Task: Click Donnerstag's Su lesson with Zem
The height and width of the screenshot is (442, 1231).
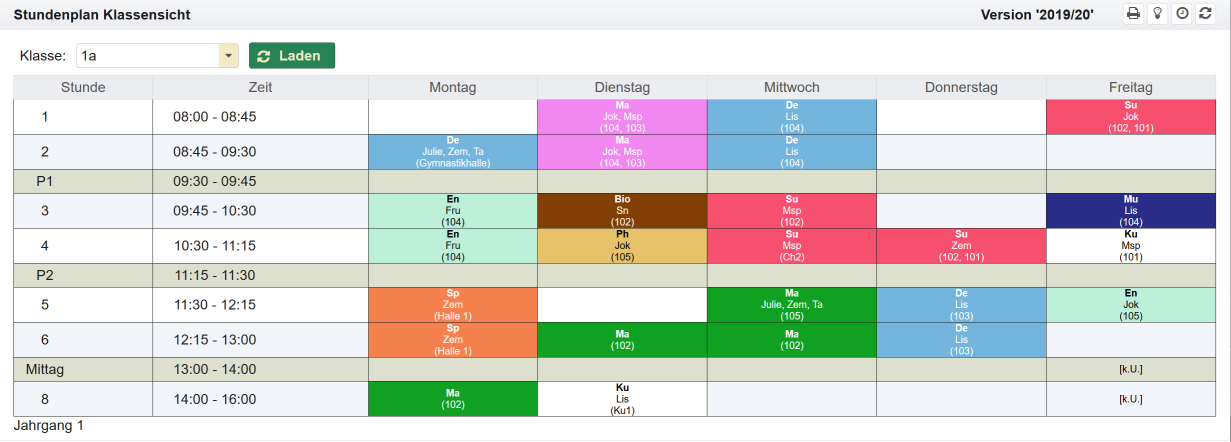Action: [x=961, y=246]
